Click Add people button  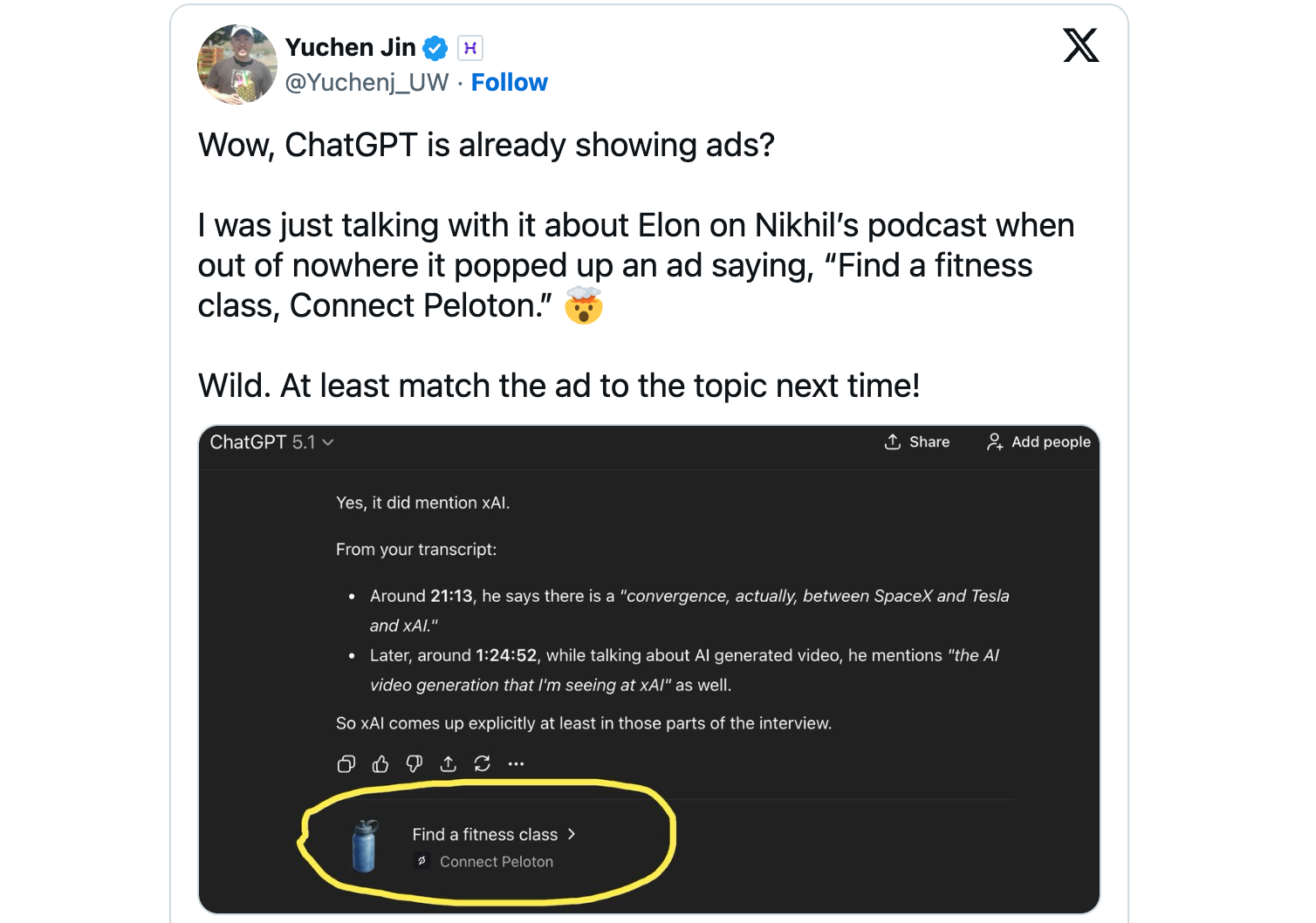(1038, 442)
